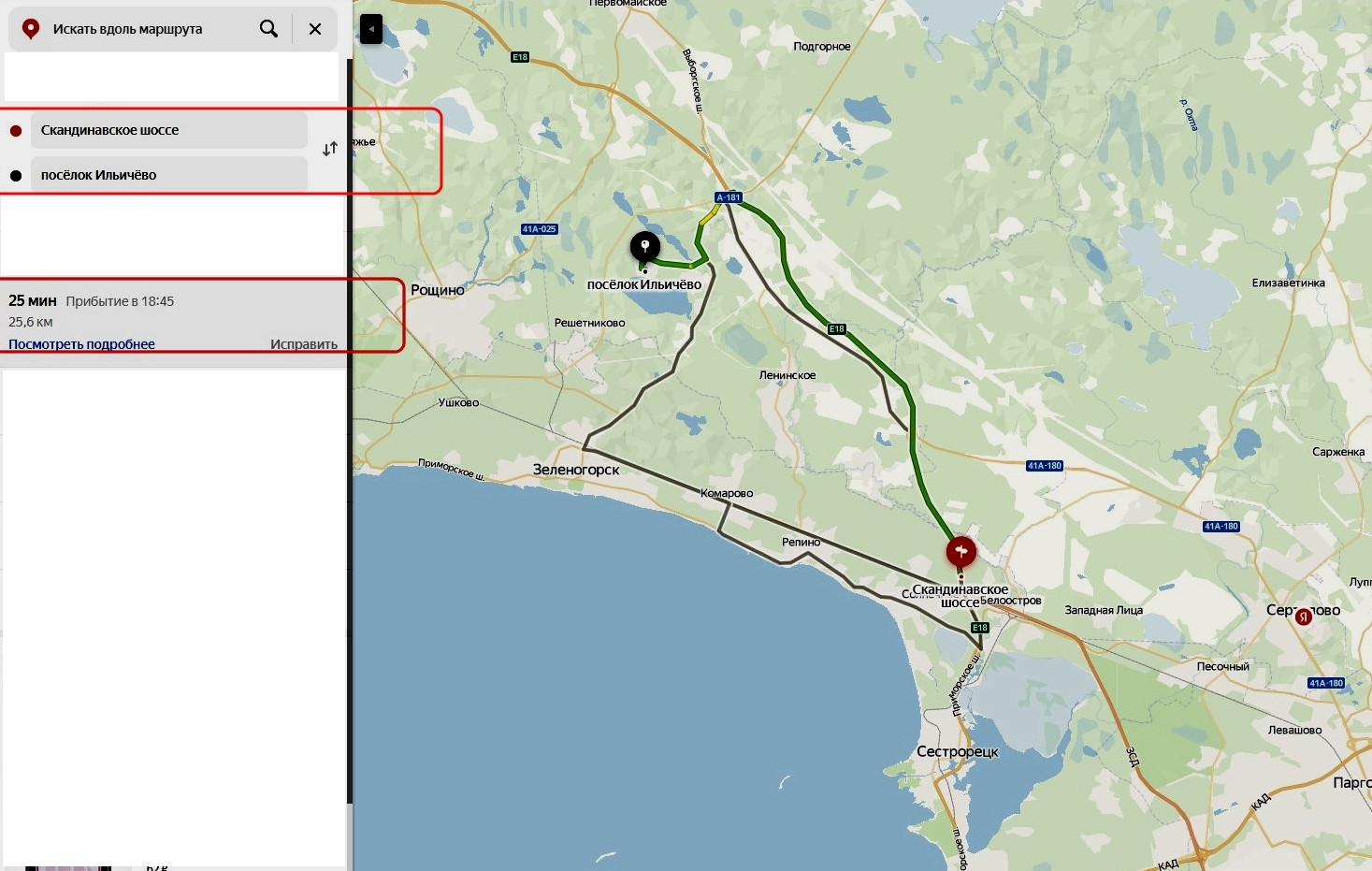The image size is (1372, 871).
Task: Click the red pin icon in search bar
Action: click(31, 29)
